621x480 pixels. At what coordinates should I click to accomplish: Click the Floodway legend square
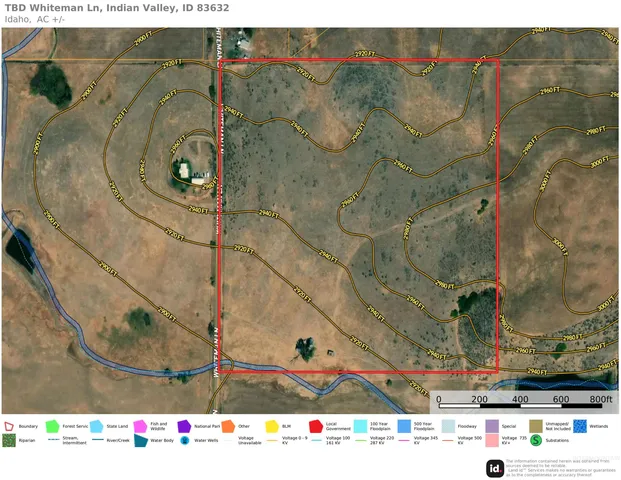pos(448,426)
